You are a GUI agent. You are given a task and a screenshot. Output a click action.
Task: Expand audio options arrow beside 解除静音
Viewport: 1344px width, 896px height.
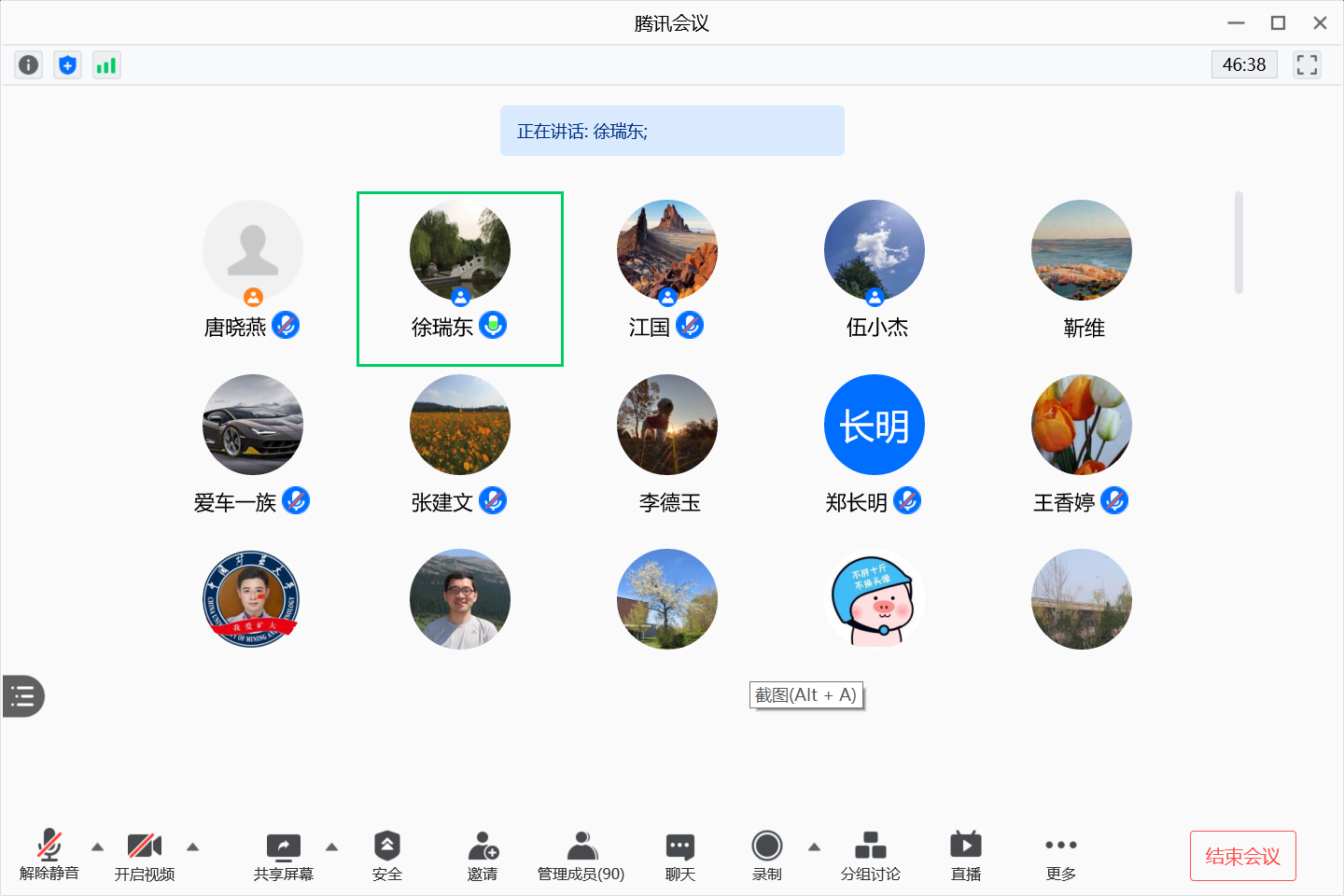coord(97,847)
